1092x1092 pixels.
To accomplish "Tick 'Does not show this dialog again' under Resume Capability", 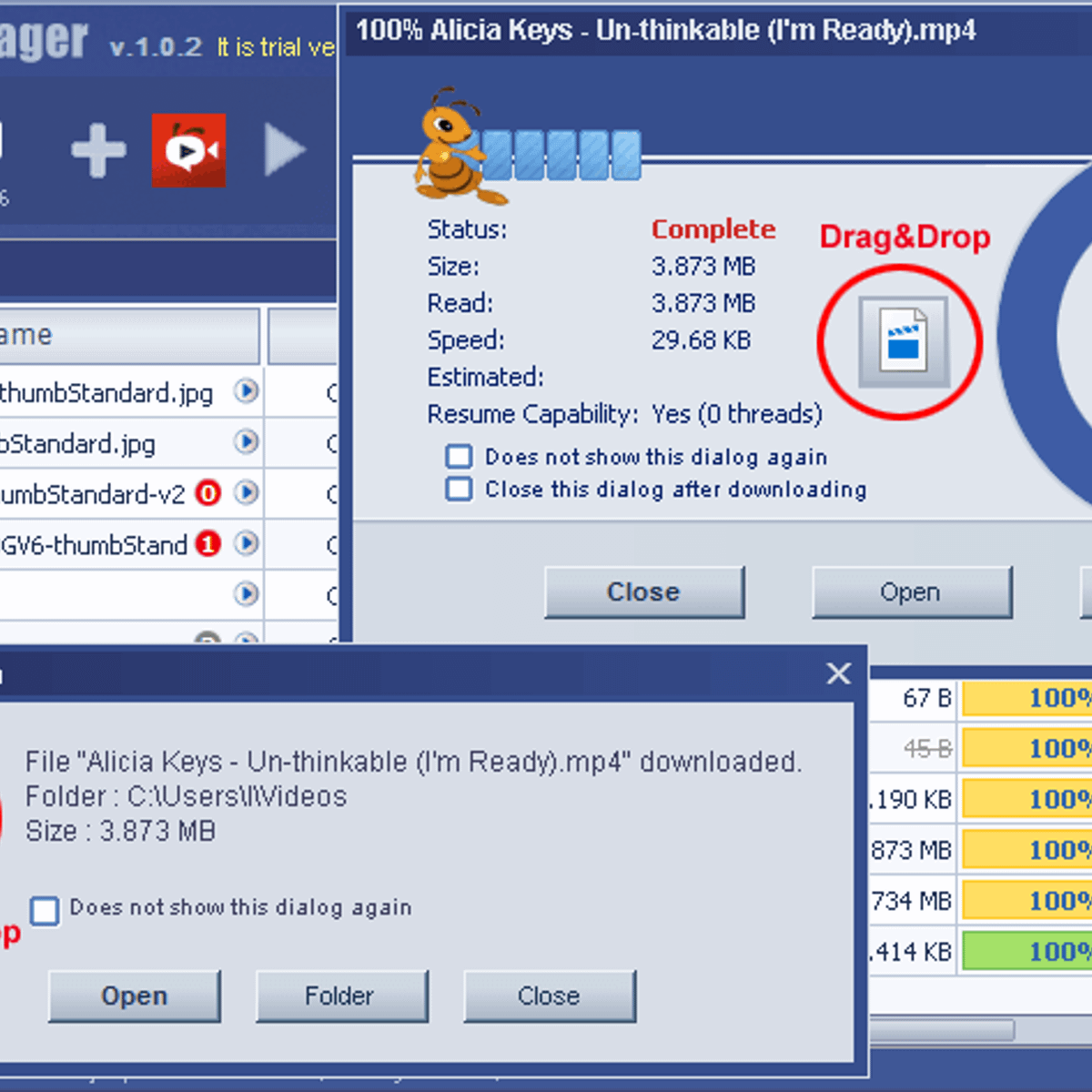I will click(x=459, y=457).
